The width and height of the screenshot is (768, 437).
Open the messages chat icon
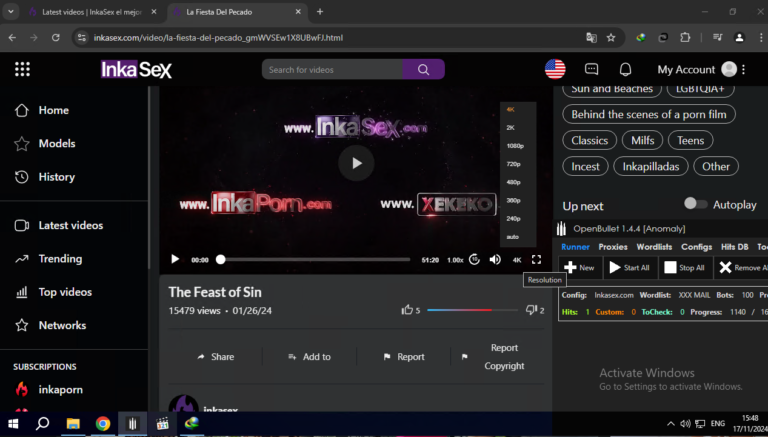tap(591, 69)
